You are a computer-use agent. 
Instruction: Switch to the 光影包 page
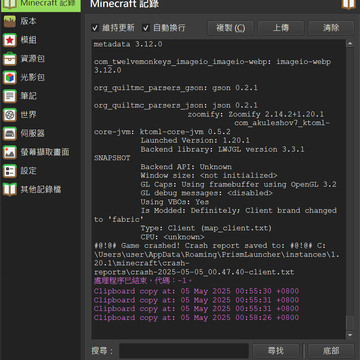click(x=40, y=77)
